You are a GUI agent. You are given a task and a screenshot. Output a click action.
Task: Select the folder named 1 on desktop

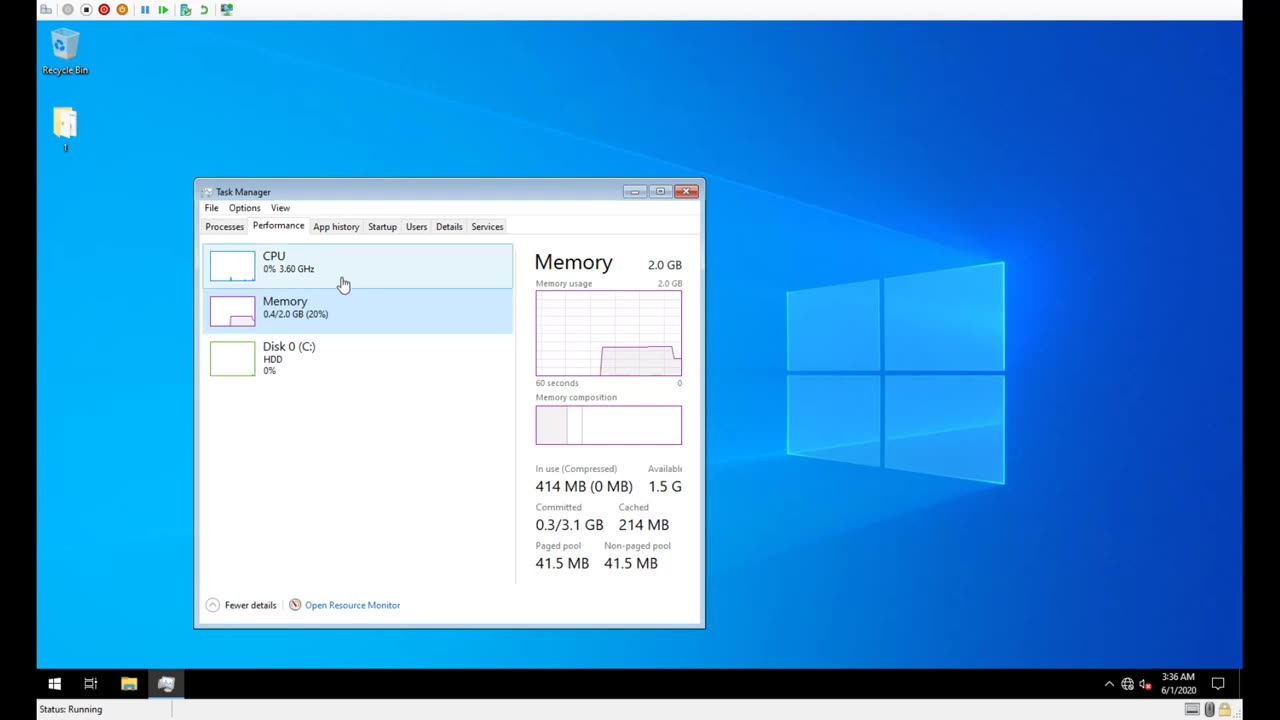[65, 130]
